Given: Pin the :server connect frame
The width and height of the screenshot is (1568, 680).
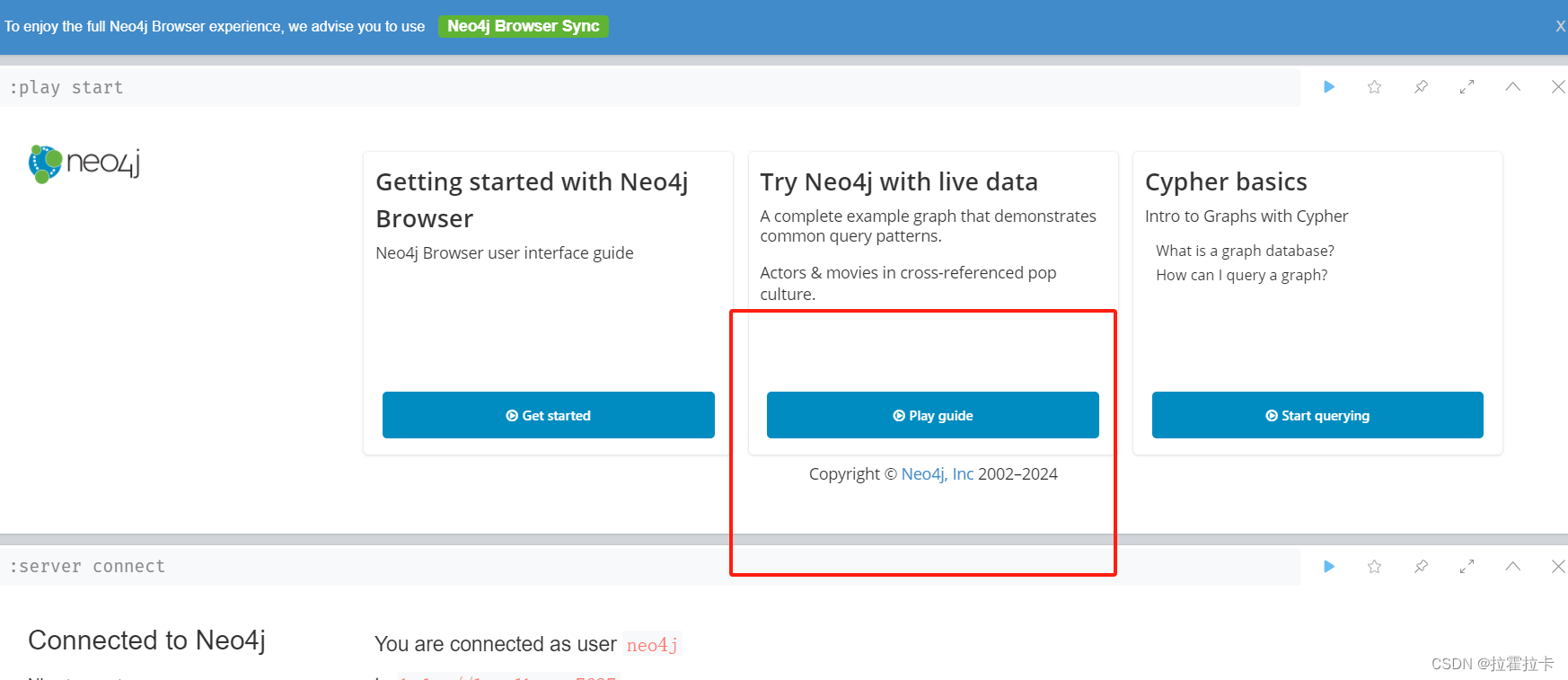Looking at the screenshot, I should point(1421,567).
